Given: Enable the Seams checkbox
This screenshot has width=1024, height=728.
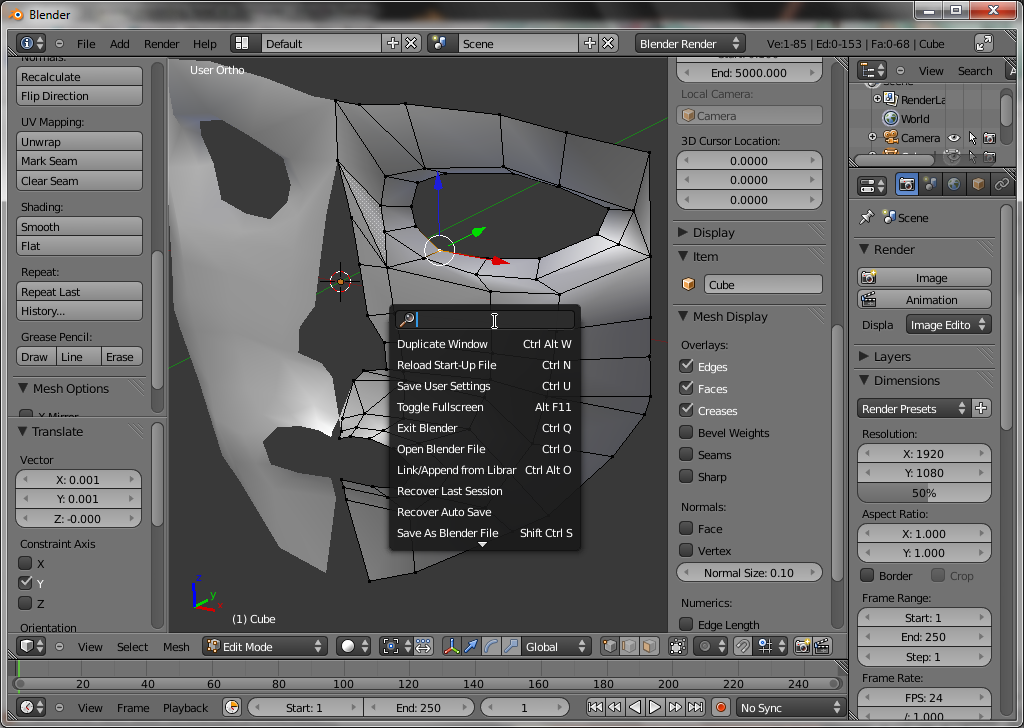Looking at the screenshot, I should pyautogui.click(x=686, y=454).
